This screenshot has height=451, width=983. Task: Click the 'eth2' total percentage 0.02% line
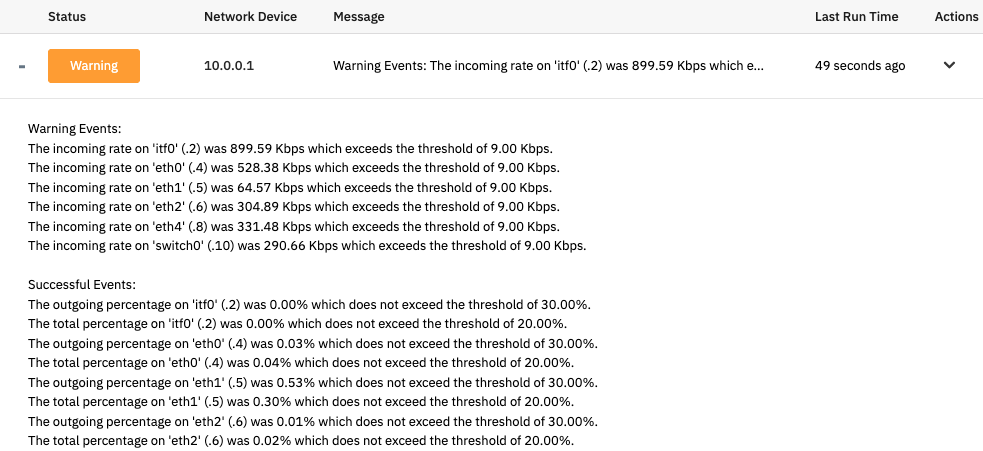pos(298,440)
